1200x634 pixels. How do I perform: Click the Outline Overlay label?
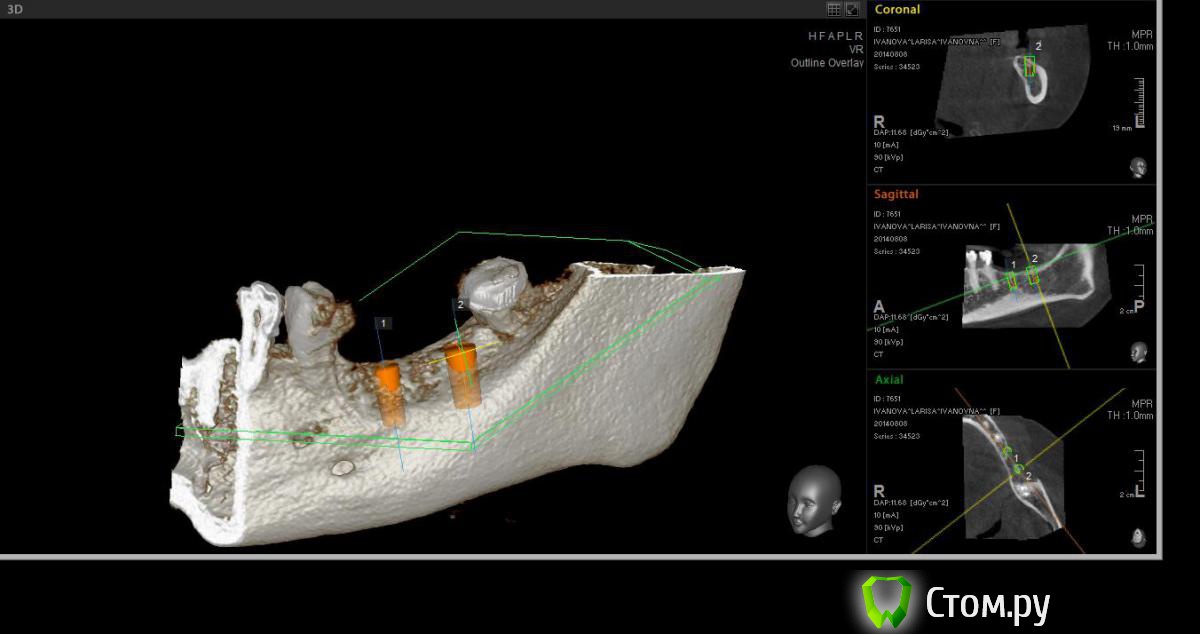coord(826,63)
